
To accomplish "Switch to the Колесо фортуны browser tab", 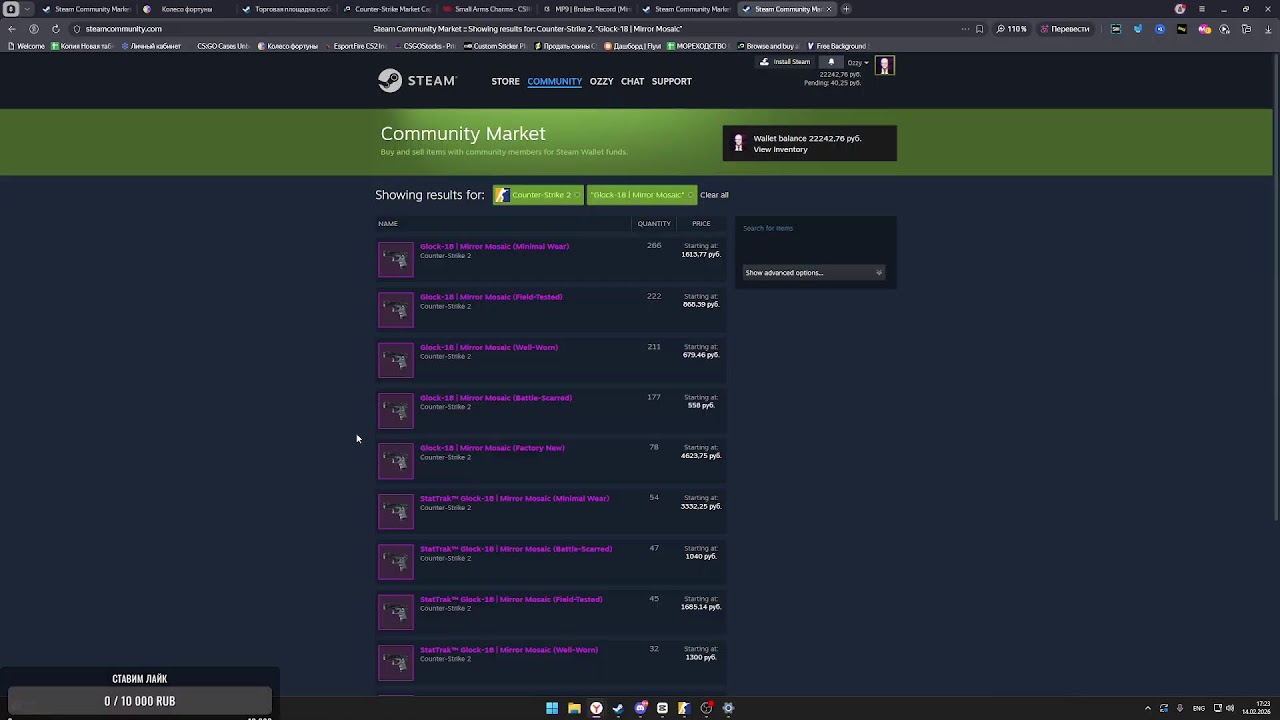I will tap(185, 9).
